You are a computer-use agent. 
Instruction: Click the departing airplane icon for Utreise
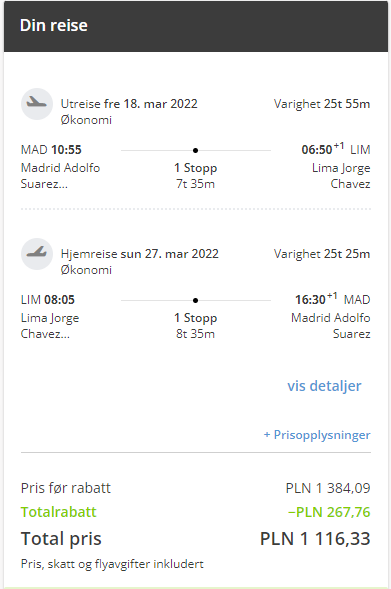coord(37,104)
